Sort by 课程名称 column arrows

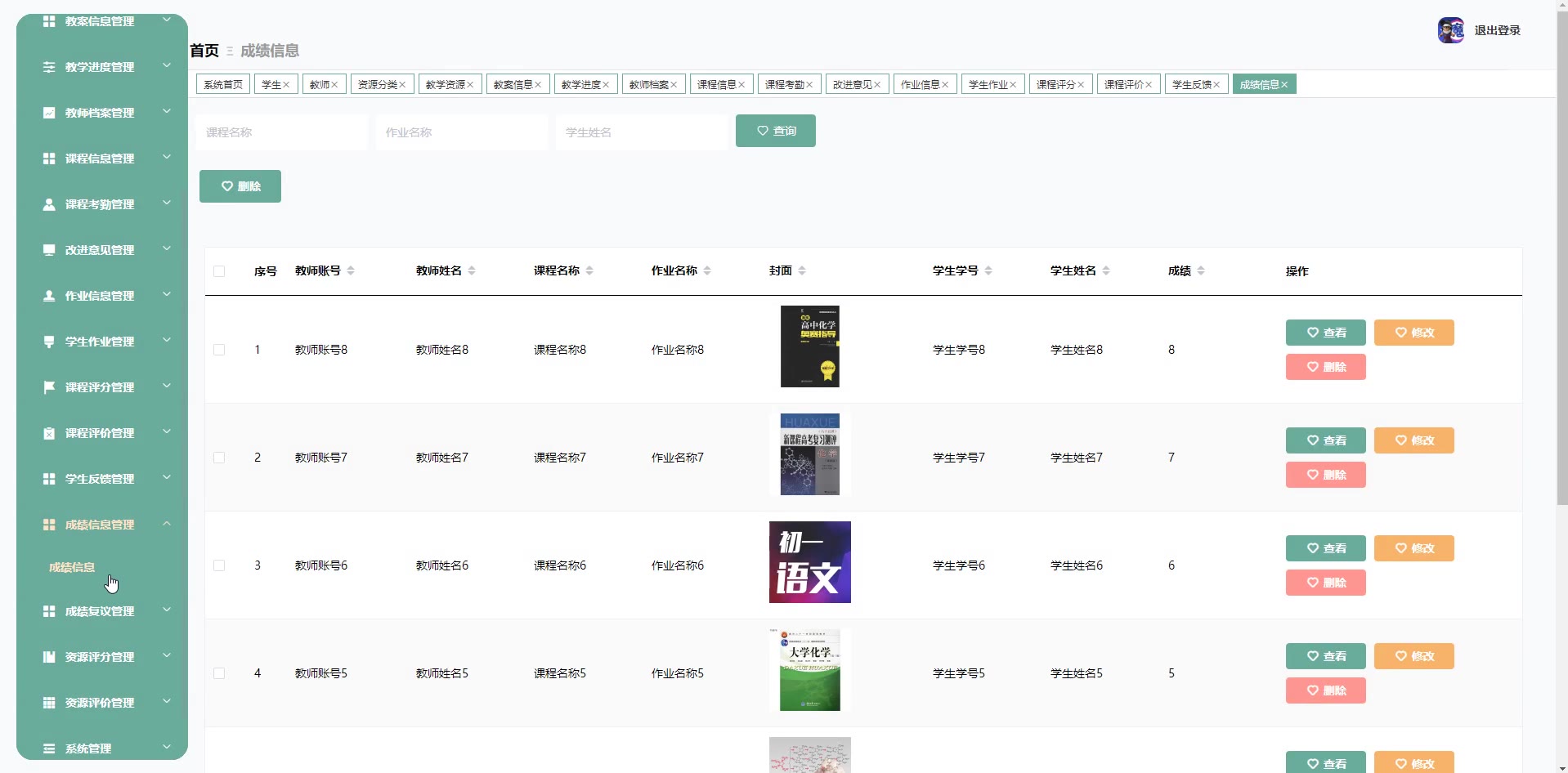[589, 270]
